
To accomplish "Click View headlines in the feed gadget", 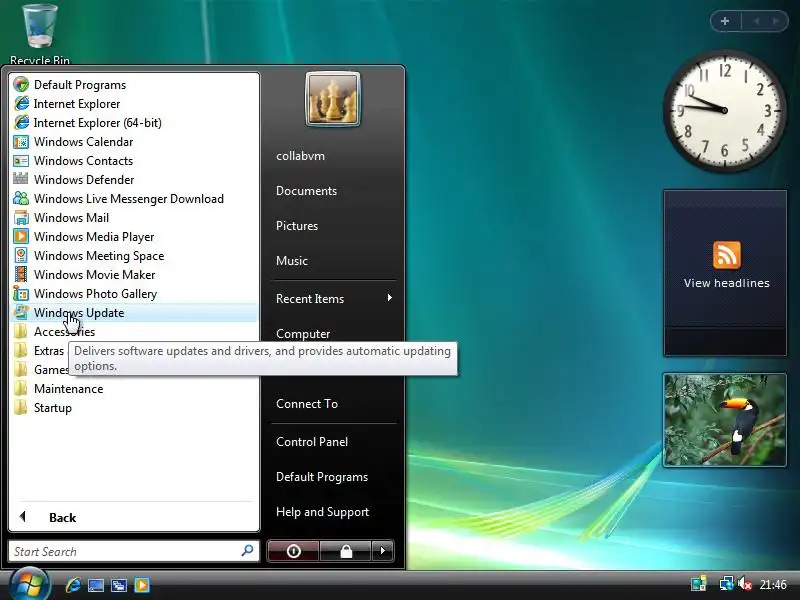I will [726, 283].
